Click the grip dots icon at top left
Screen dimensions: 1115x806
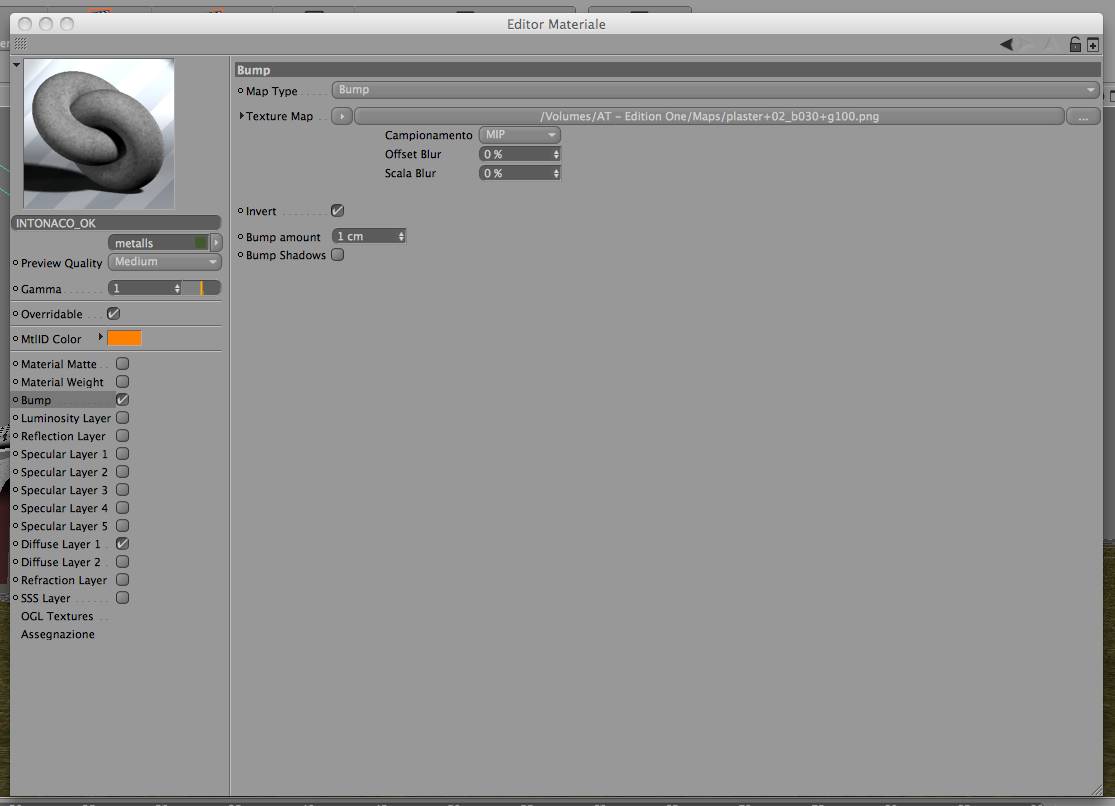(x=21, y=44)
